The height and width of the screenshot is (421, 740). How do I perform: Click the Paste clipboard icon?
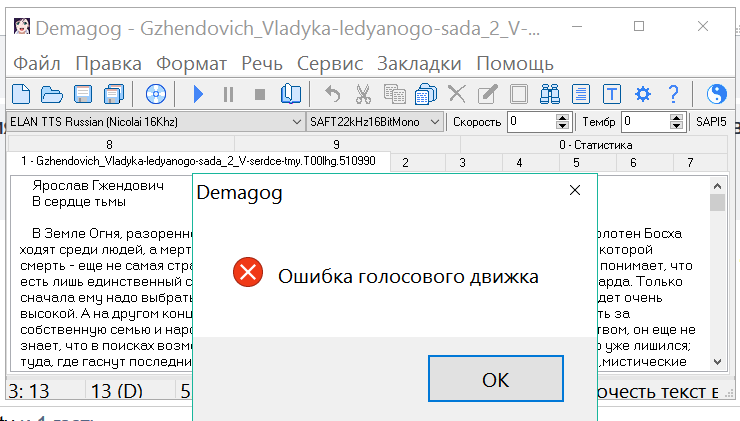(426, 94)
